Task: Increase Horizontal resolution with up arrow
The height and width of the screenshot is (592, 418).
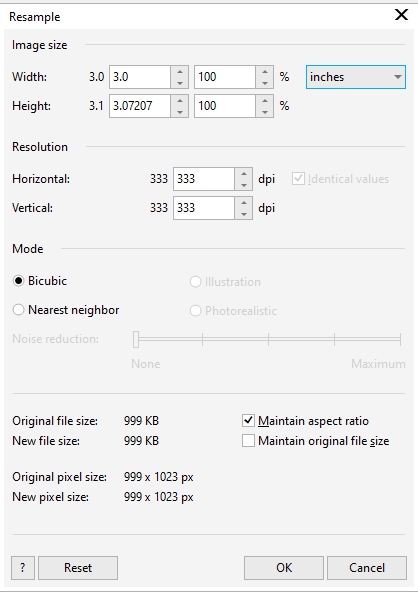Action: (x=244, y=174)
